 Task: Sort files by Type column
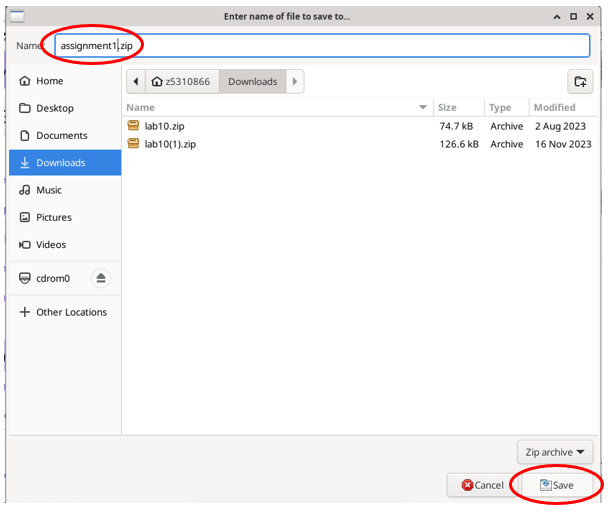pyautogui.click(x=507, y=107)
